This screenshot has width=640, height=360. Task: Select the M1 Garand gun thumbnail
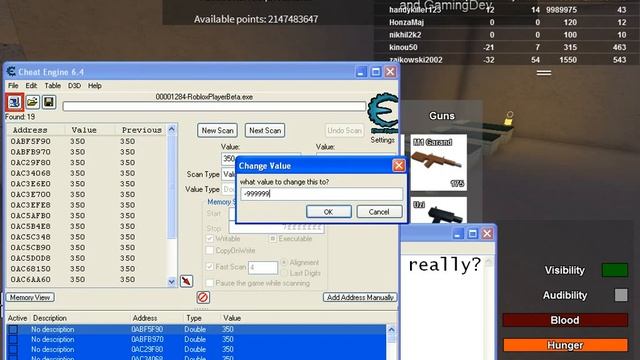[438, 162]
